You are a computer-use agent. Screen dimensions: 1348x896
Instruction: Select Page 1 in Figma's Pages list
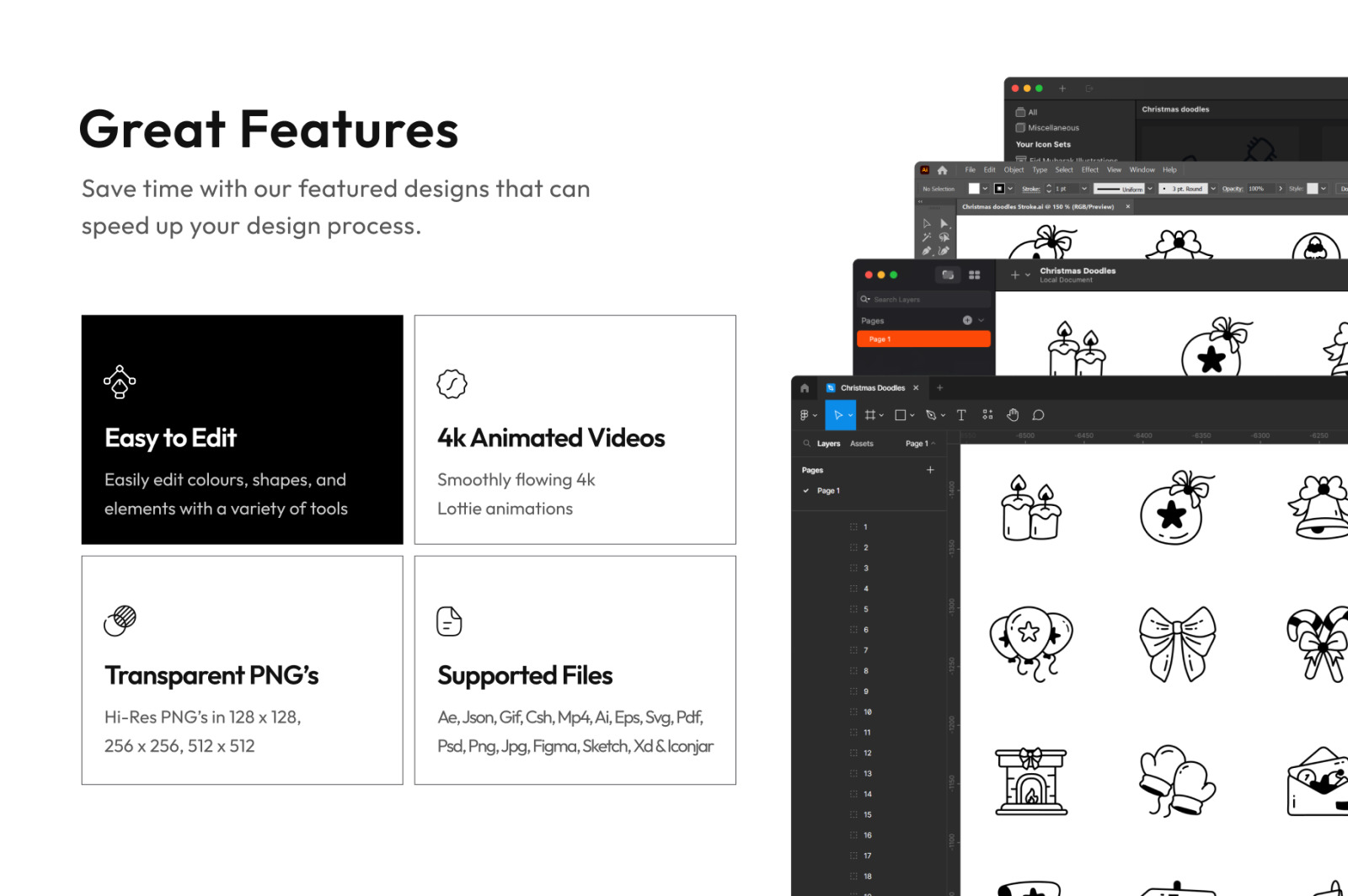click(x=828, y=490)
